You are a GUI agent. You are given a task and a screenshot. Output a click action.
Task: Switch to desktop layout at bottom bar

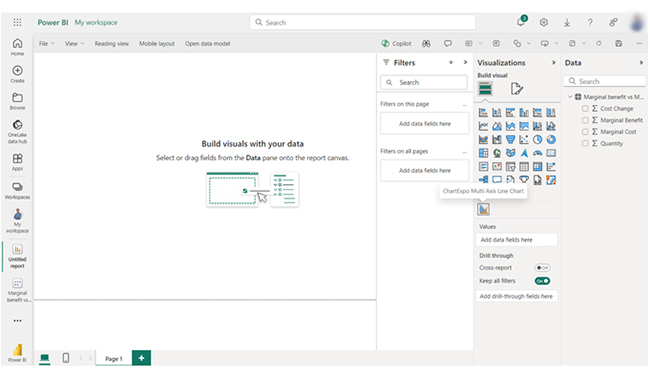coord(45,358)
